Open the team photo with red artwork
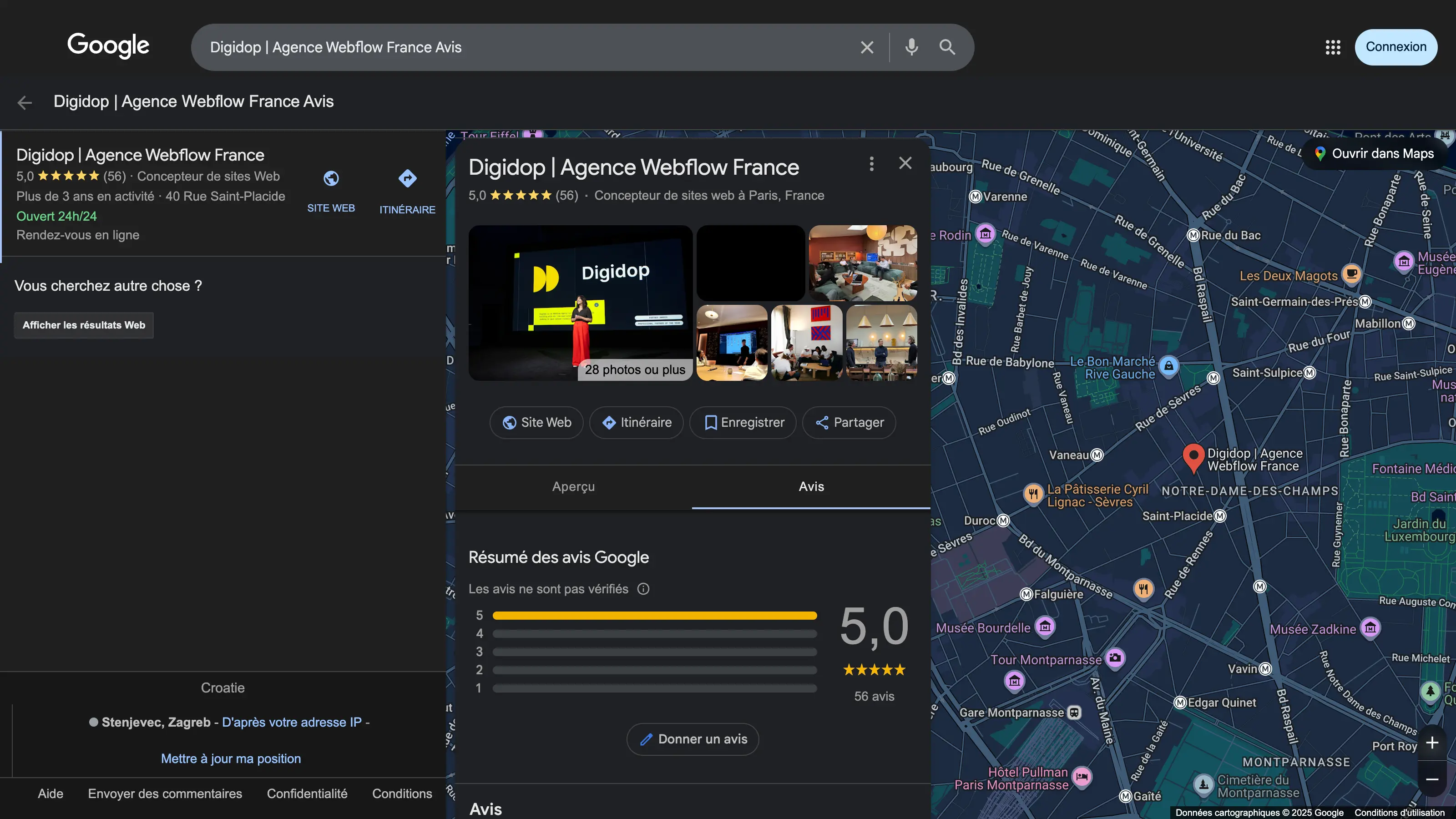The height and width of the screenshot is (819, 1456). click(x=807, y=343)
